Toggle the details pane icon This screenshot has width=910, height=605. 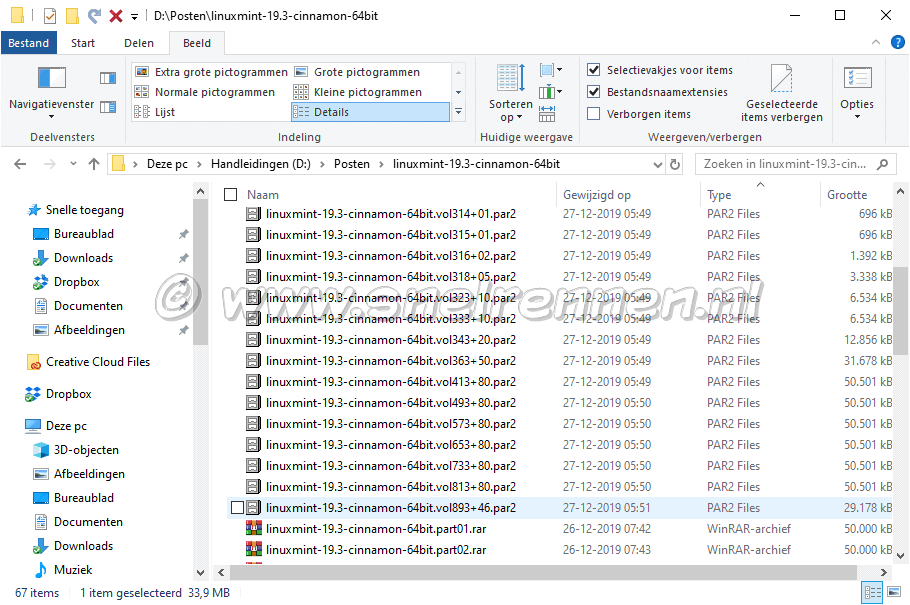[108, 107]
